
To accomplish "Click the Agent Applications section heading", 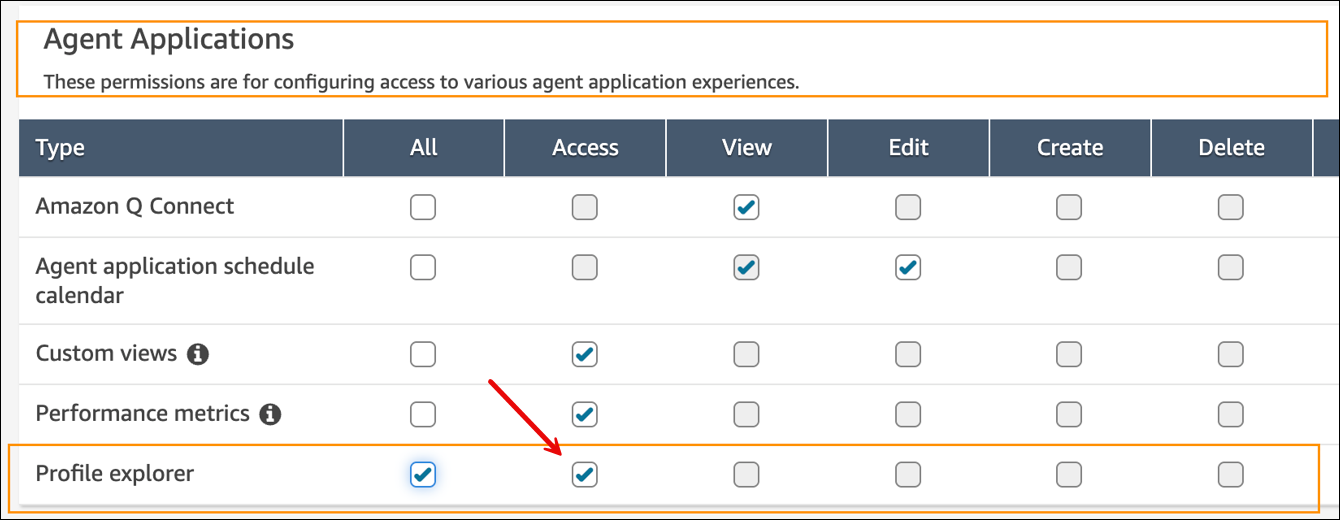I will [x=169, y=40].
